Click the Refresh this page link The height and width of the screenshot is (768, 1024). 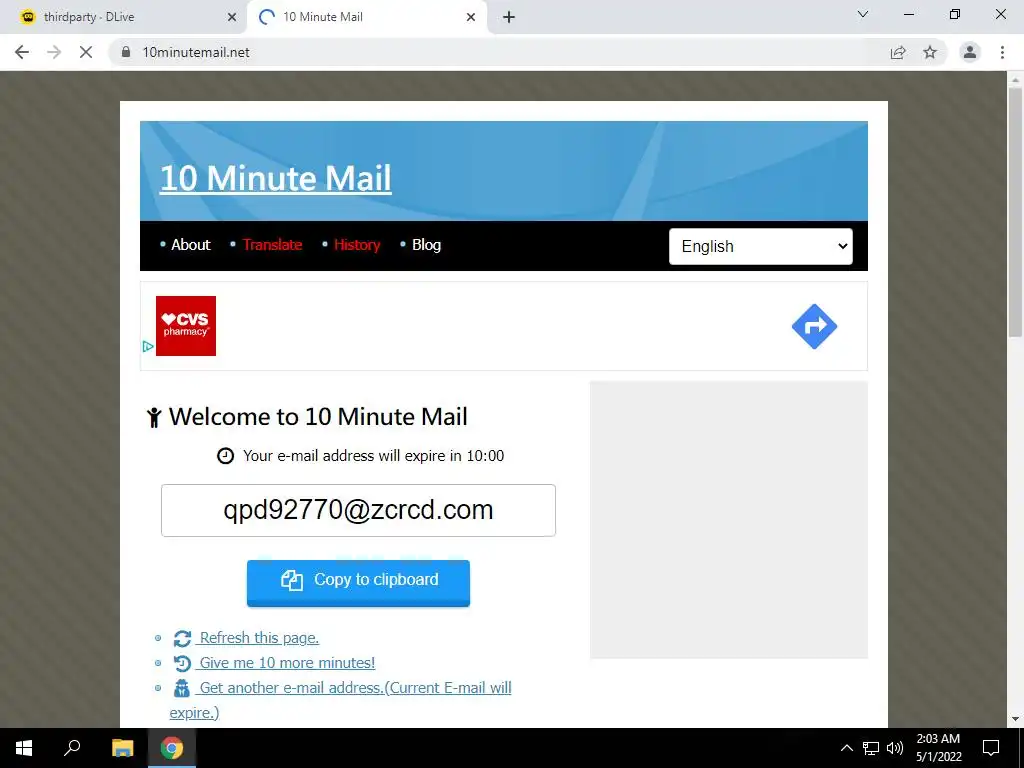click(x=259, y=638)
